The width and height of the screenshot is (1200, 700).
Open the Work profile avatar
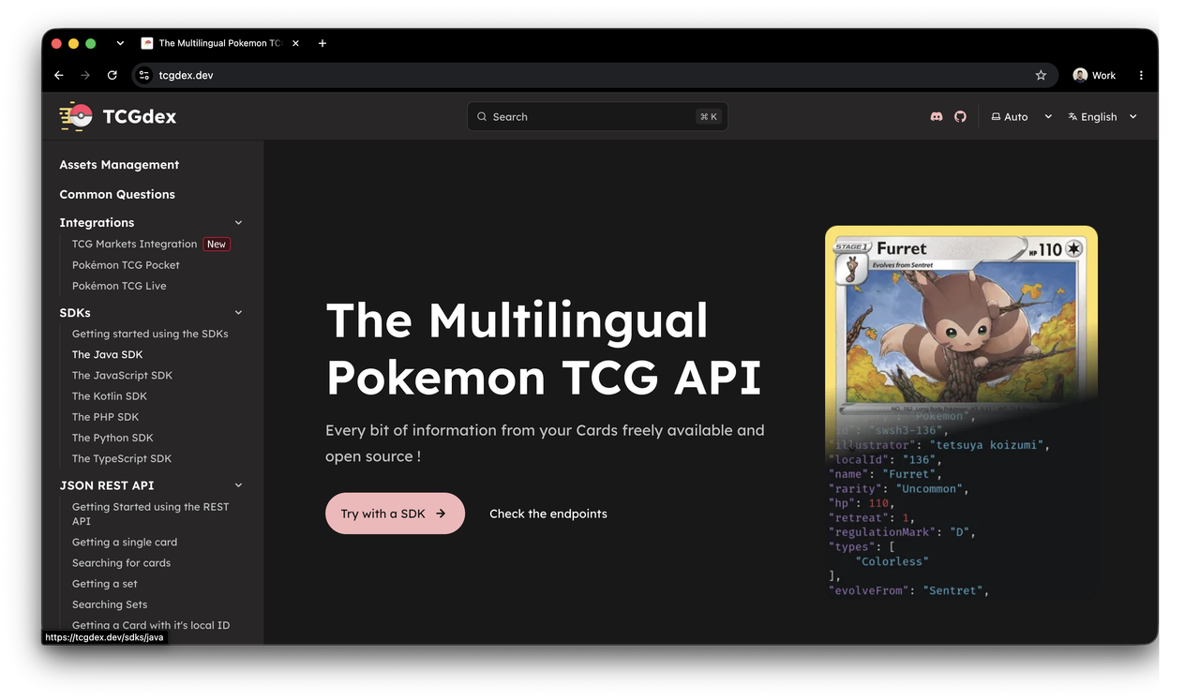(1080, 75)
